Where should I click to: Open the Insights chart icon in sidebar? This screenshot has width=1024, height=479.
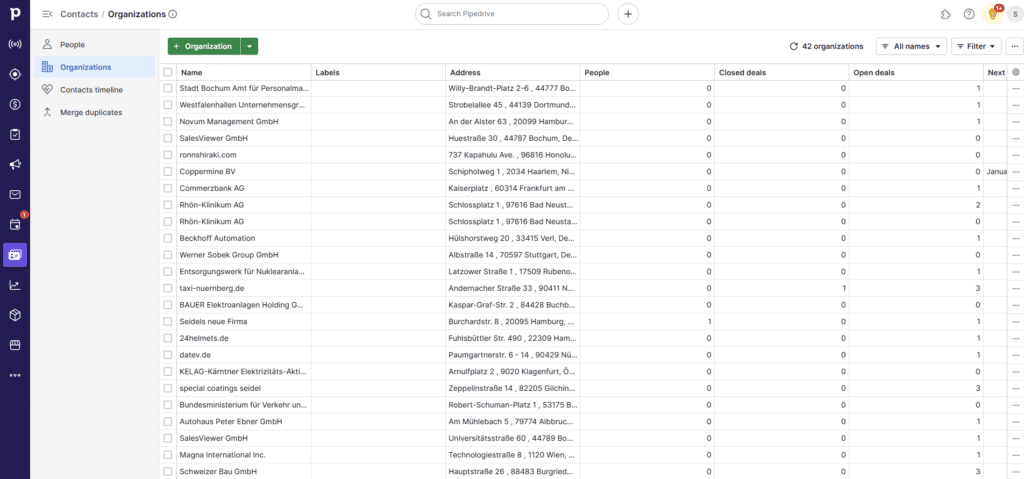pos(14,285)
